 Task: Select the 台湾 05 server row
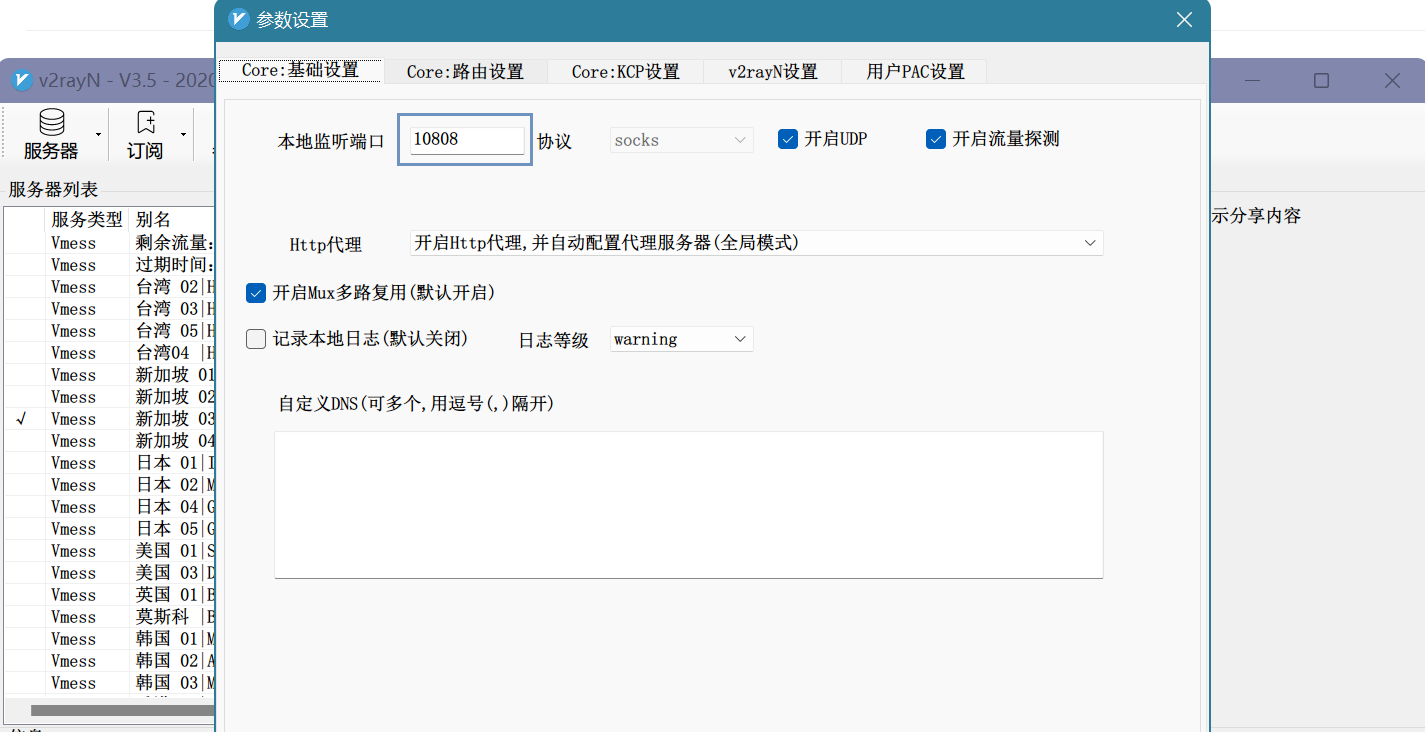[110, 331]
